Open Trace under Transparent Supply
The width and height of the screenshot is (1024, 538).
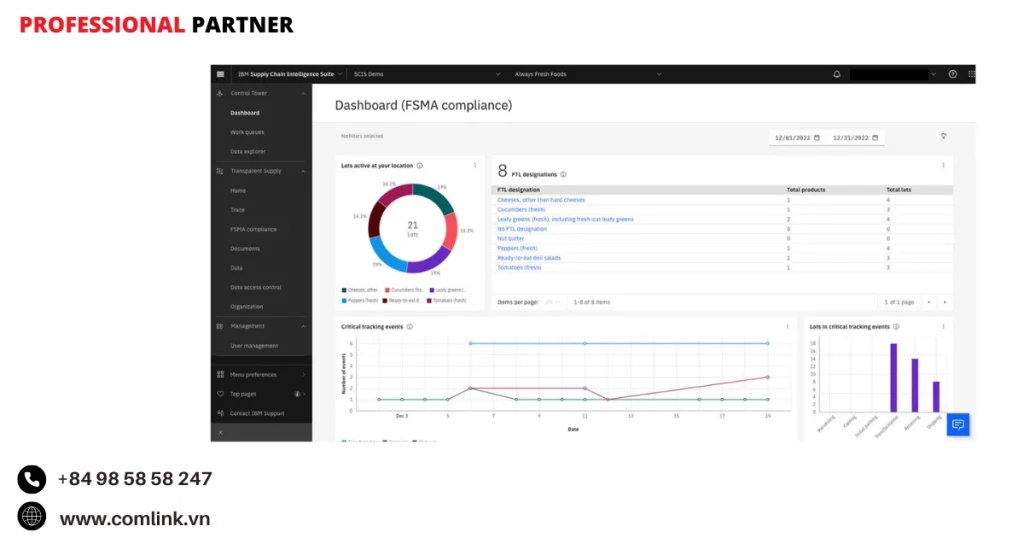(237, 210)
